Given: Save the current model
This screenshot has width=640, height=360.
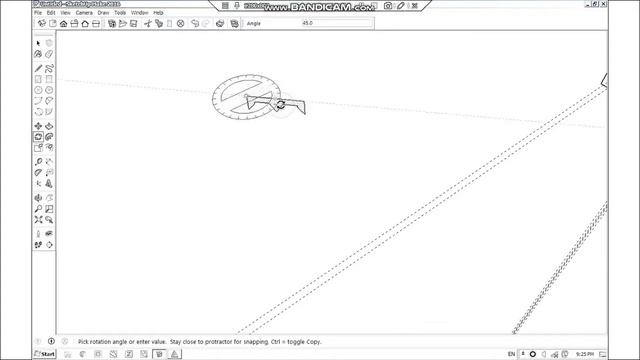Looking at the screenshot, I should pyautogui.click(x=133, y=24).
